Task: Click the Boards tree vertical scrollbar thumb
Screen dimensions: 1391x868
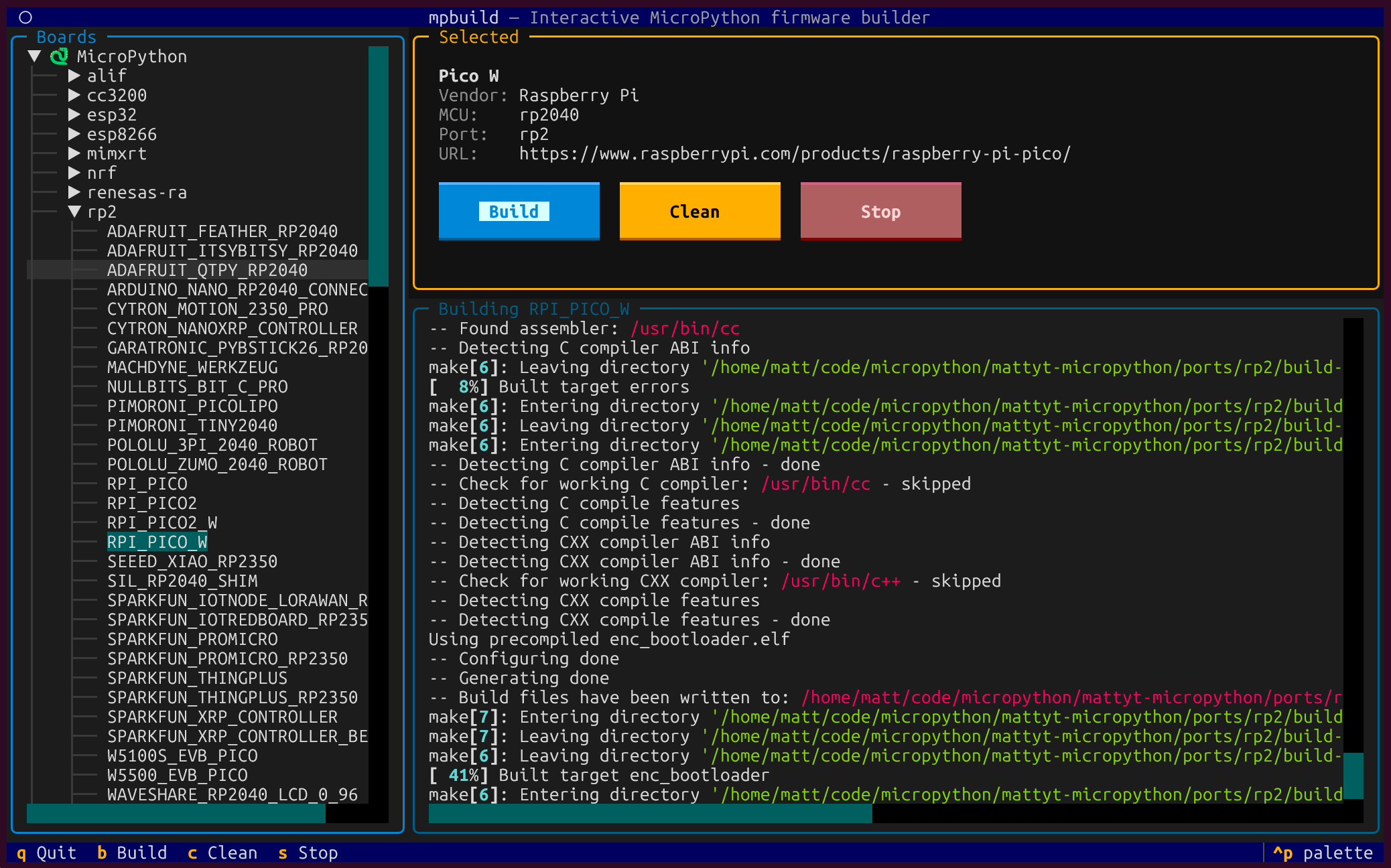Action: pyautogui.click(x=379, y=166)
